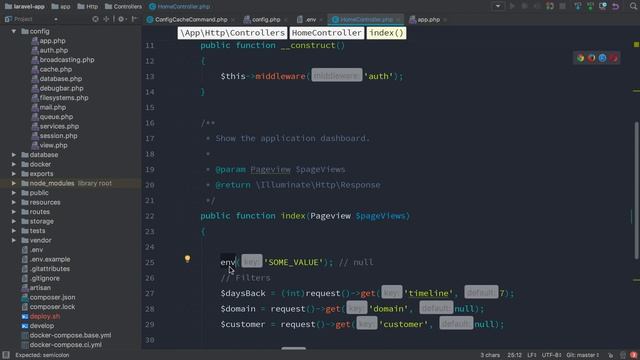The height and width of the screenshot is (360, 640).
Task: Click the Stop square icon in toolbar
Action: click(562, 6)
